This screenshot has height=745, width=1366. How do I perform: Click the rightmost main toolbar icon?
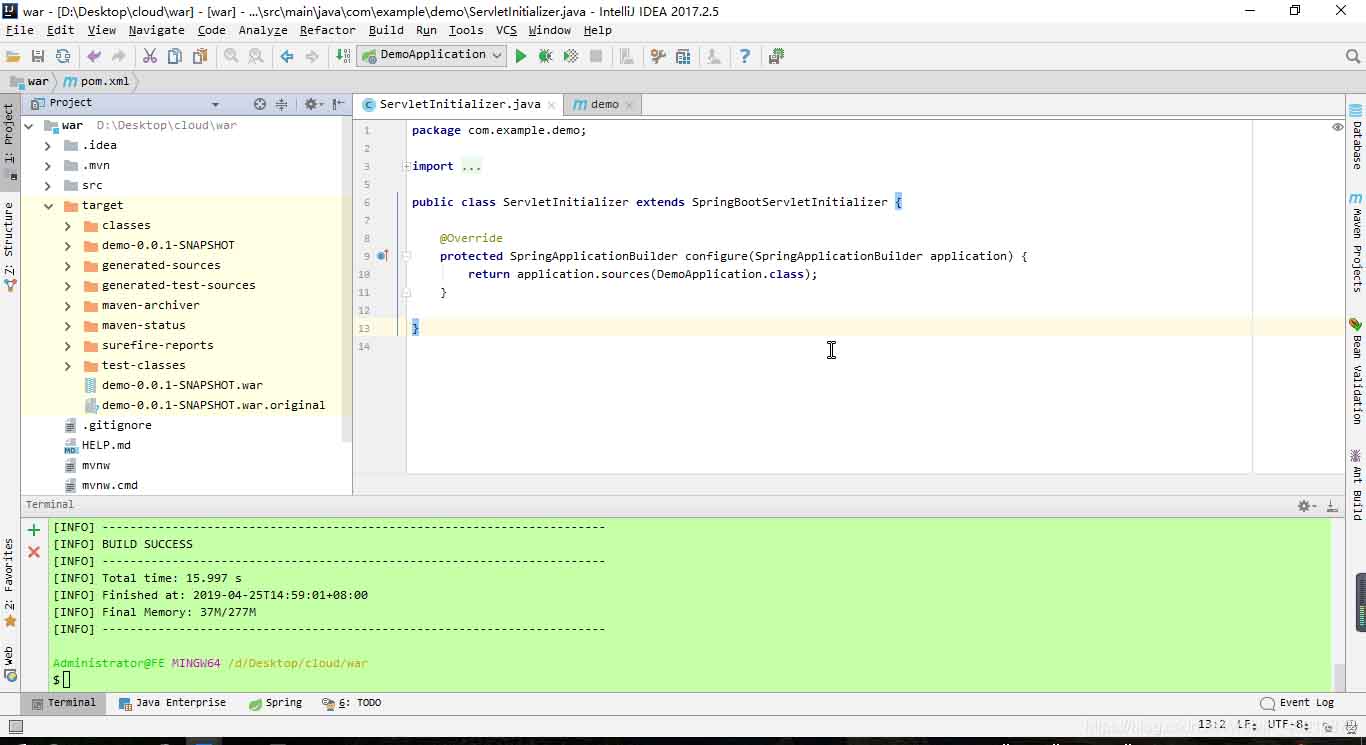click(x=776, y=57)
